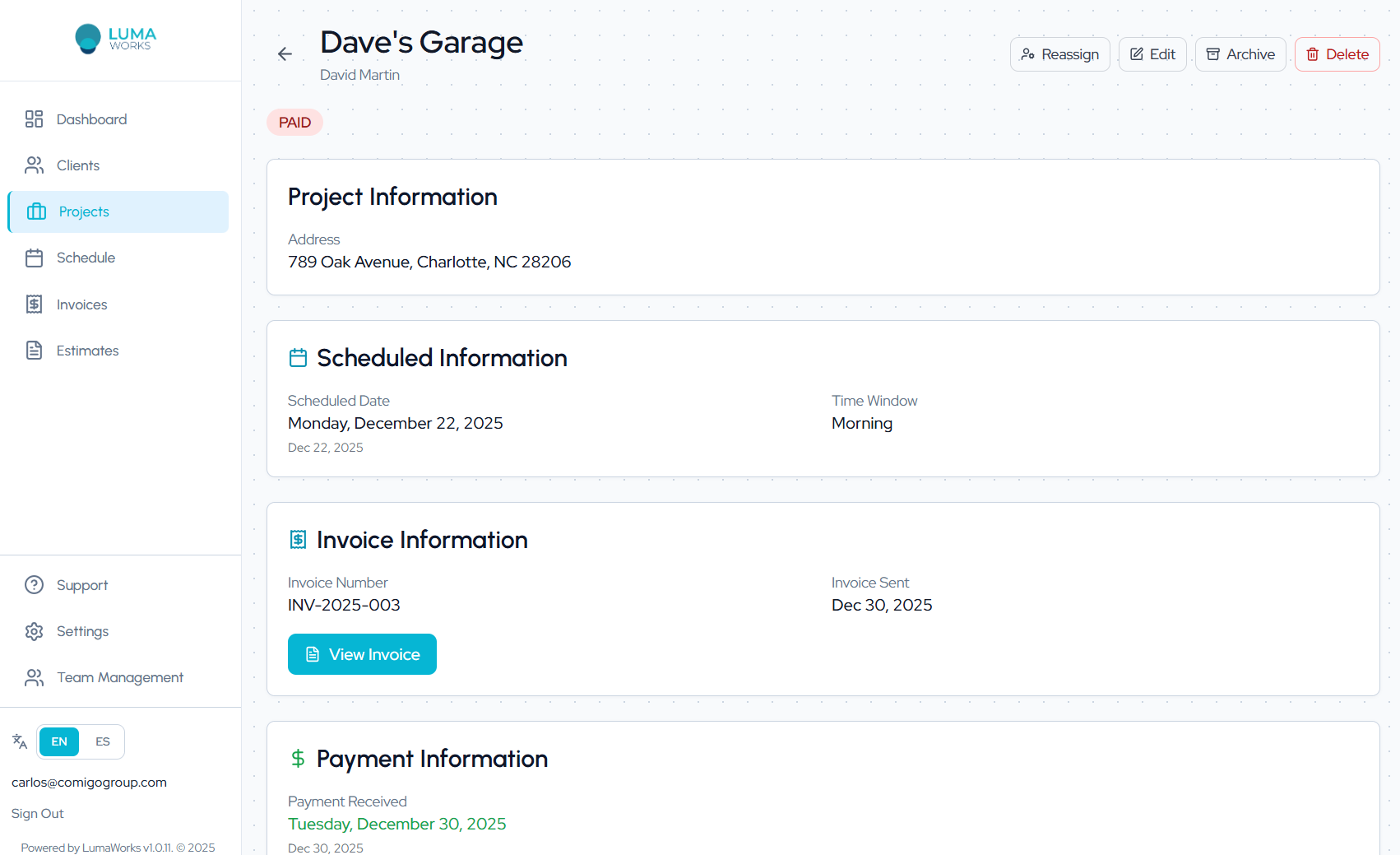Open Estimates via the document icon
This screenshot has height=855, width=1400.
tap(34, 350)
